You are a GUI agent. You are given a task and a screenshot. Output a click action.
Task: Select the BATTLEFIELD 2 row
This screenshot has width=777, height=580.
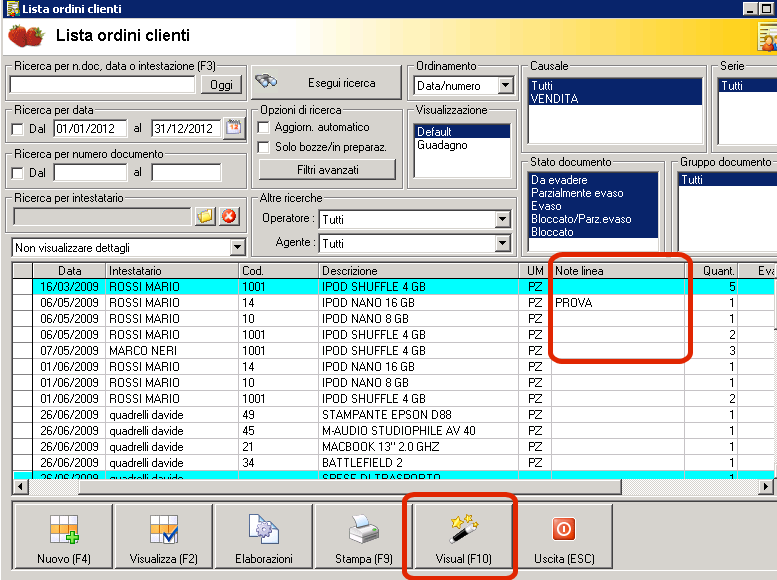coord(394,463)
